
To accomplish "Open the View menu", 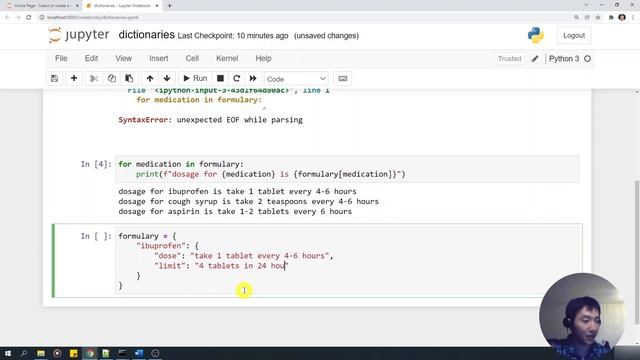I will pyautogui.click(x=123, y=58).
